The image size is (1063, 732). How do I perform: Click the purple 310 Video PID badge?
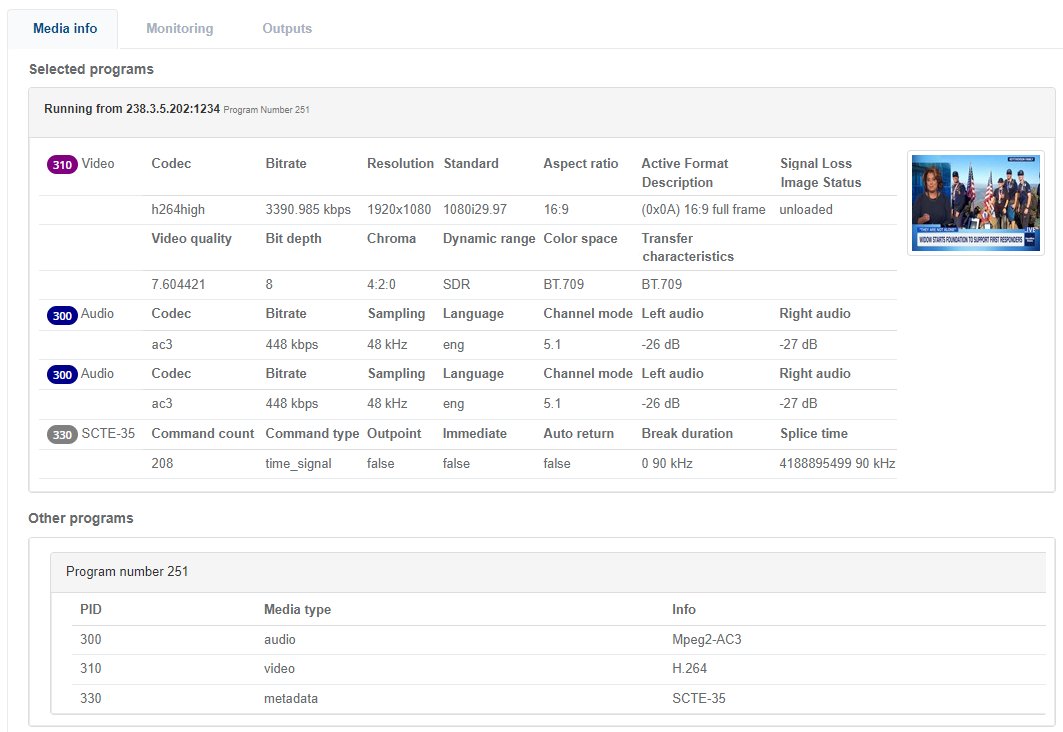pyautogui.click(x=63, y=164)
